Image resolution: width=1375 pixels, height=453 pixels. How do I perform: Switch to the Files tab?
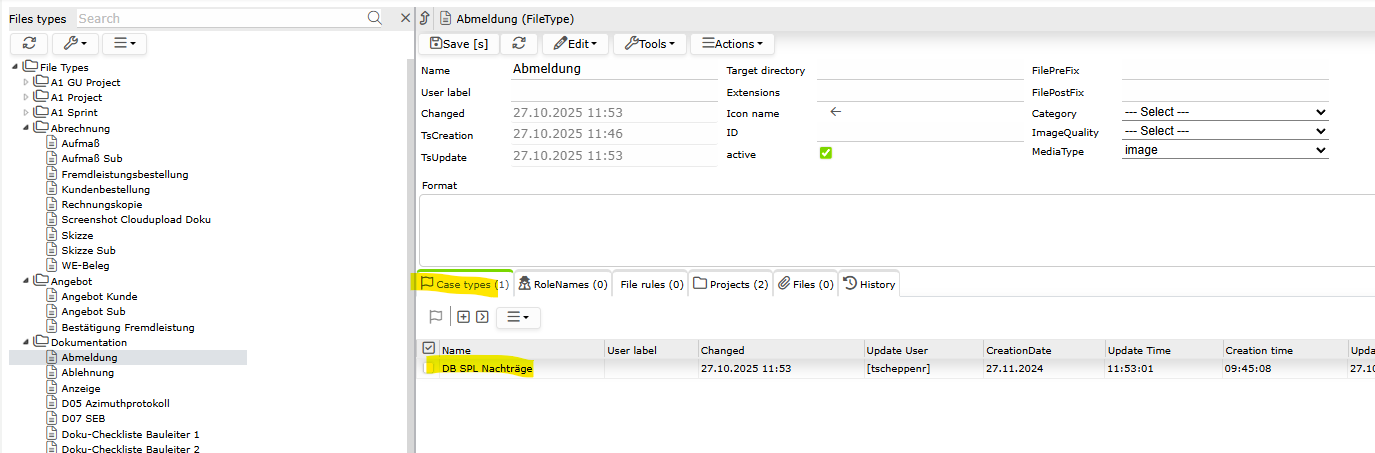[806, 285]
